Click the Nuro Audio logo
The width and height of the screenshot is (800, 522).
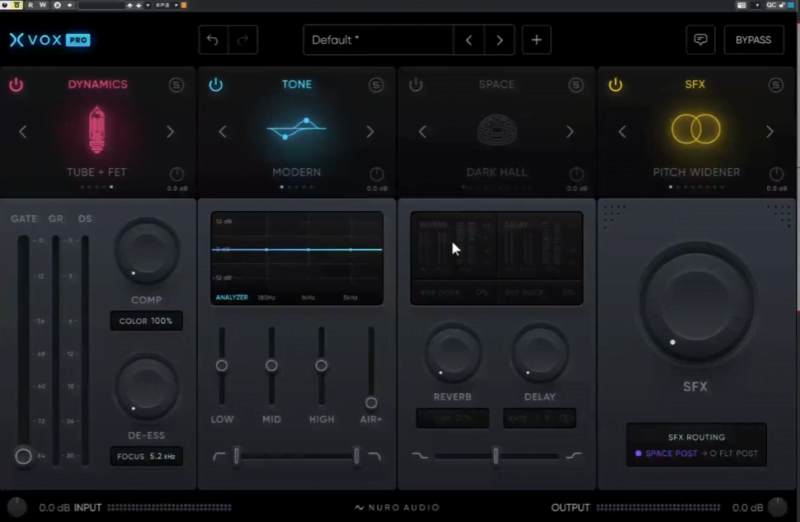point(396,507)
